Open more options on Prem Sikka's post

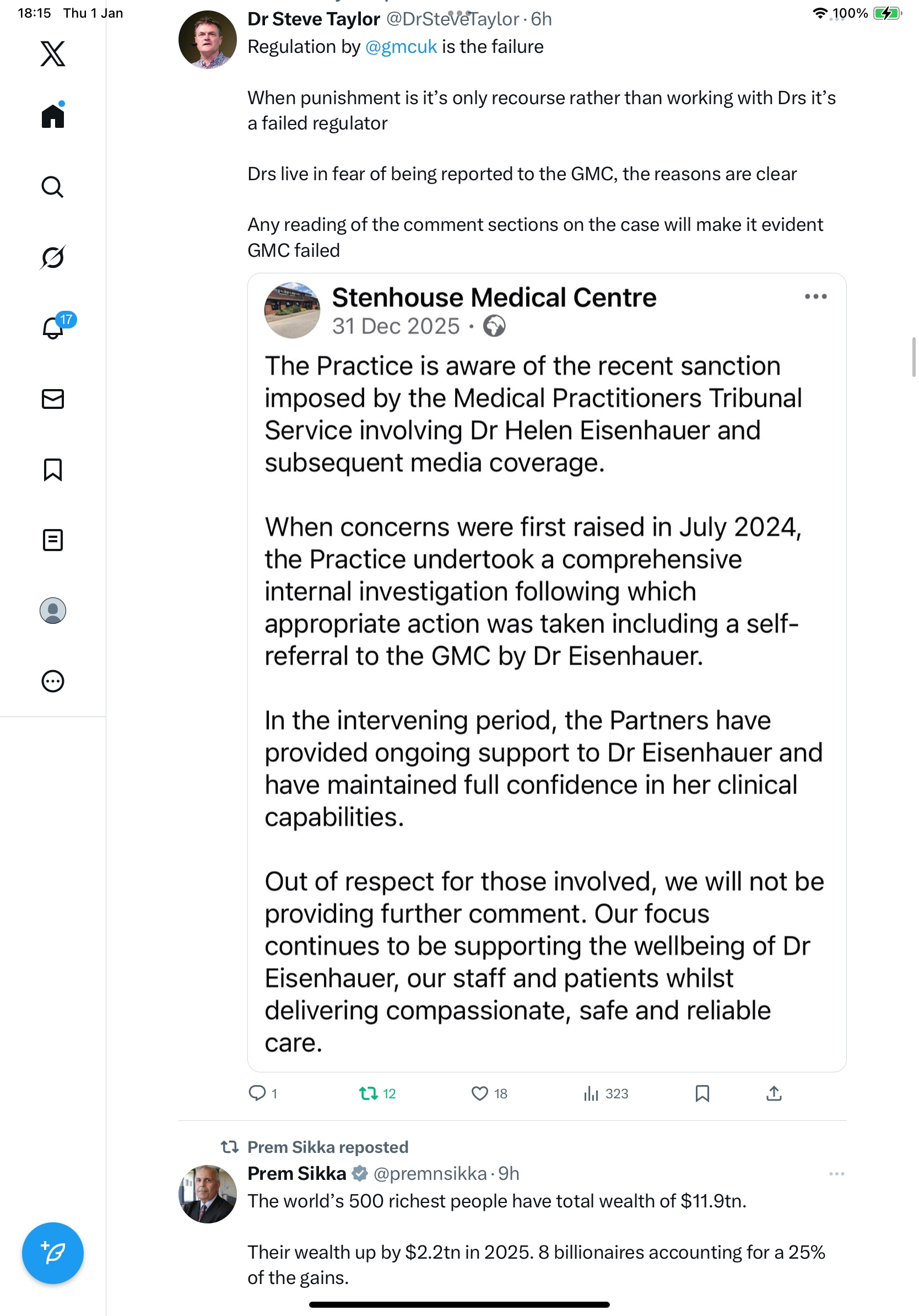(x=836, y=1174)
